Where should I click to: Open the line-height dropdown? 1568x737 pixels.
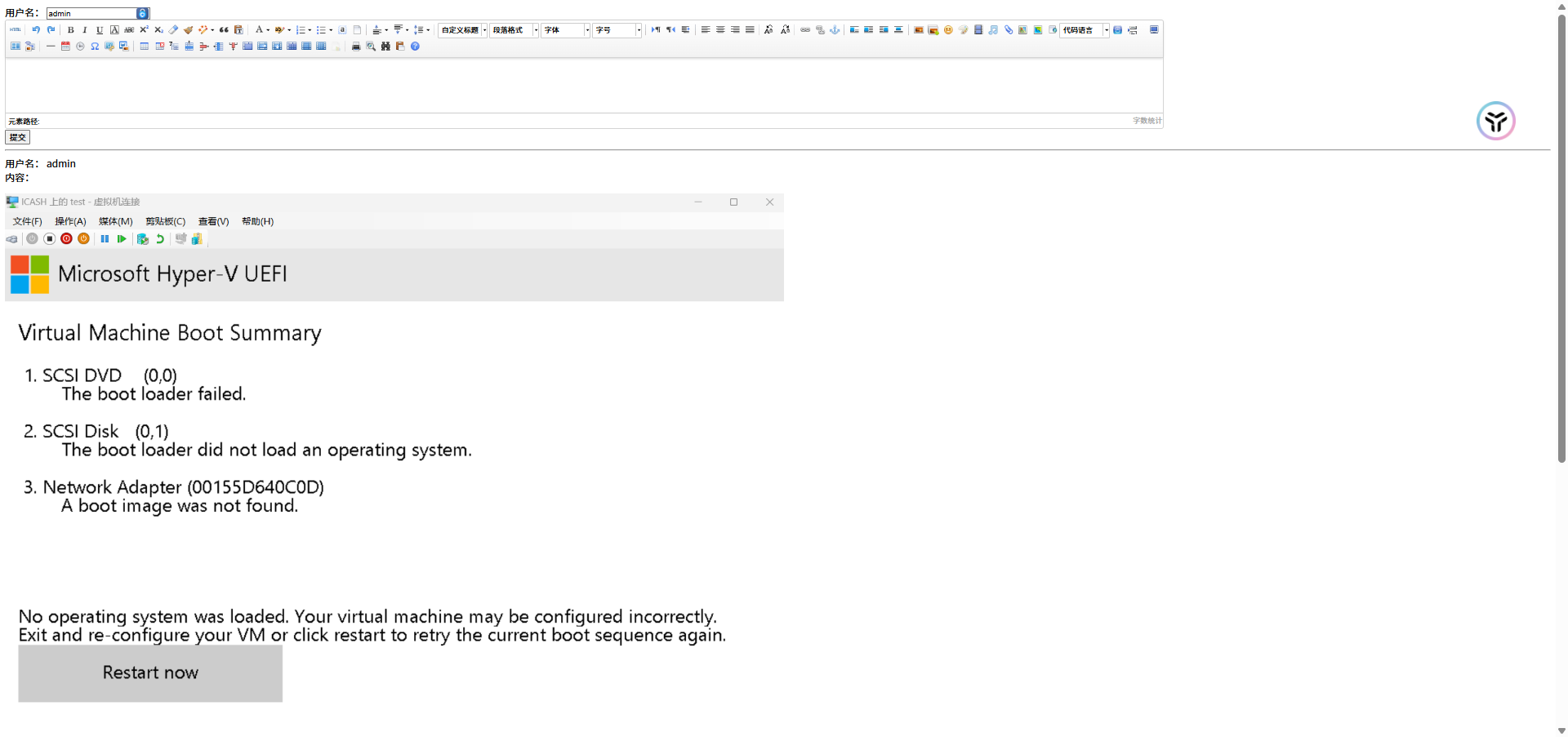tap(428, 30)
